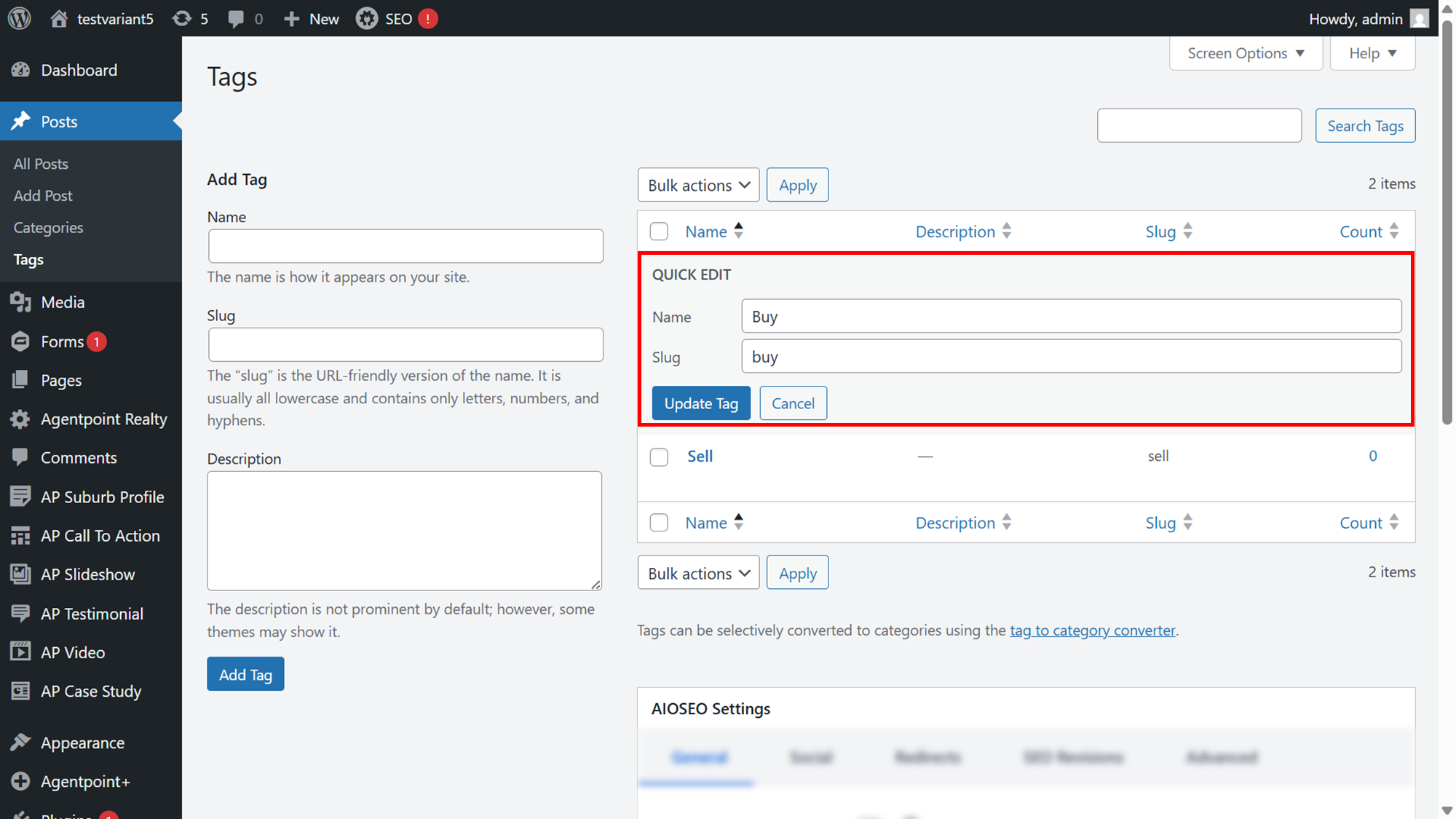
Task: Open the tag to category converter link
Action: [x=1093, y=630]
